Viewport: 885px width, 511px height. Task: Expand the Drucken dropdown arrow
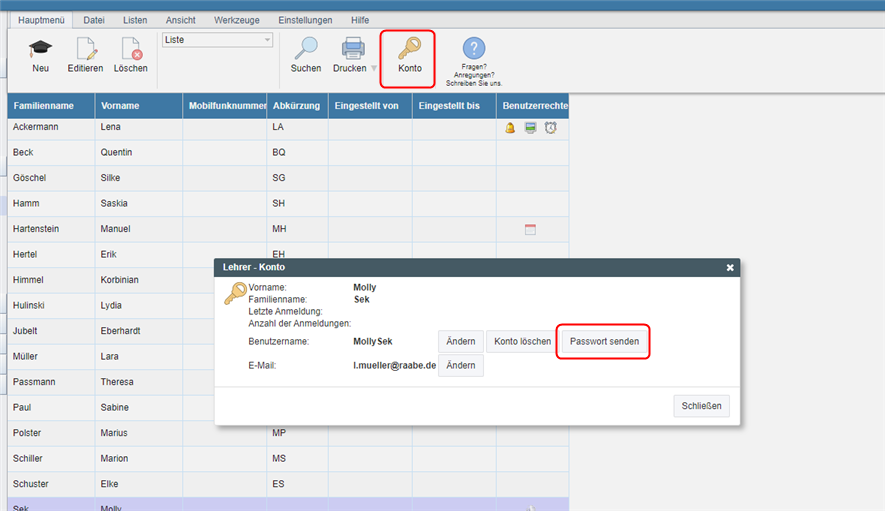point(374,68)
